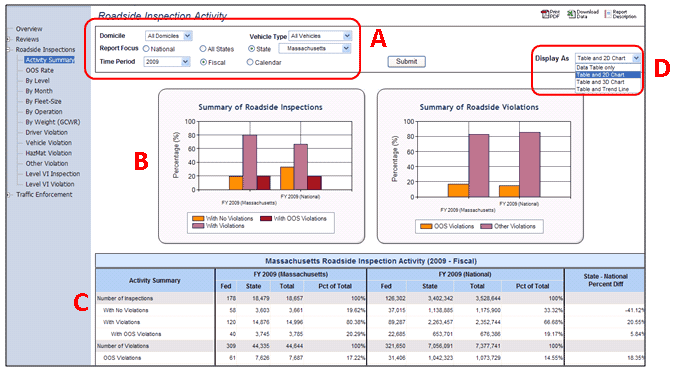Open the Vehicle Violation sidebar link
The height and width of the screenshot is (375, 673).
pyautogui.click(x=49, y=142)
